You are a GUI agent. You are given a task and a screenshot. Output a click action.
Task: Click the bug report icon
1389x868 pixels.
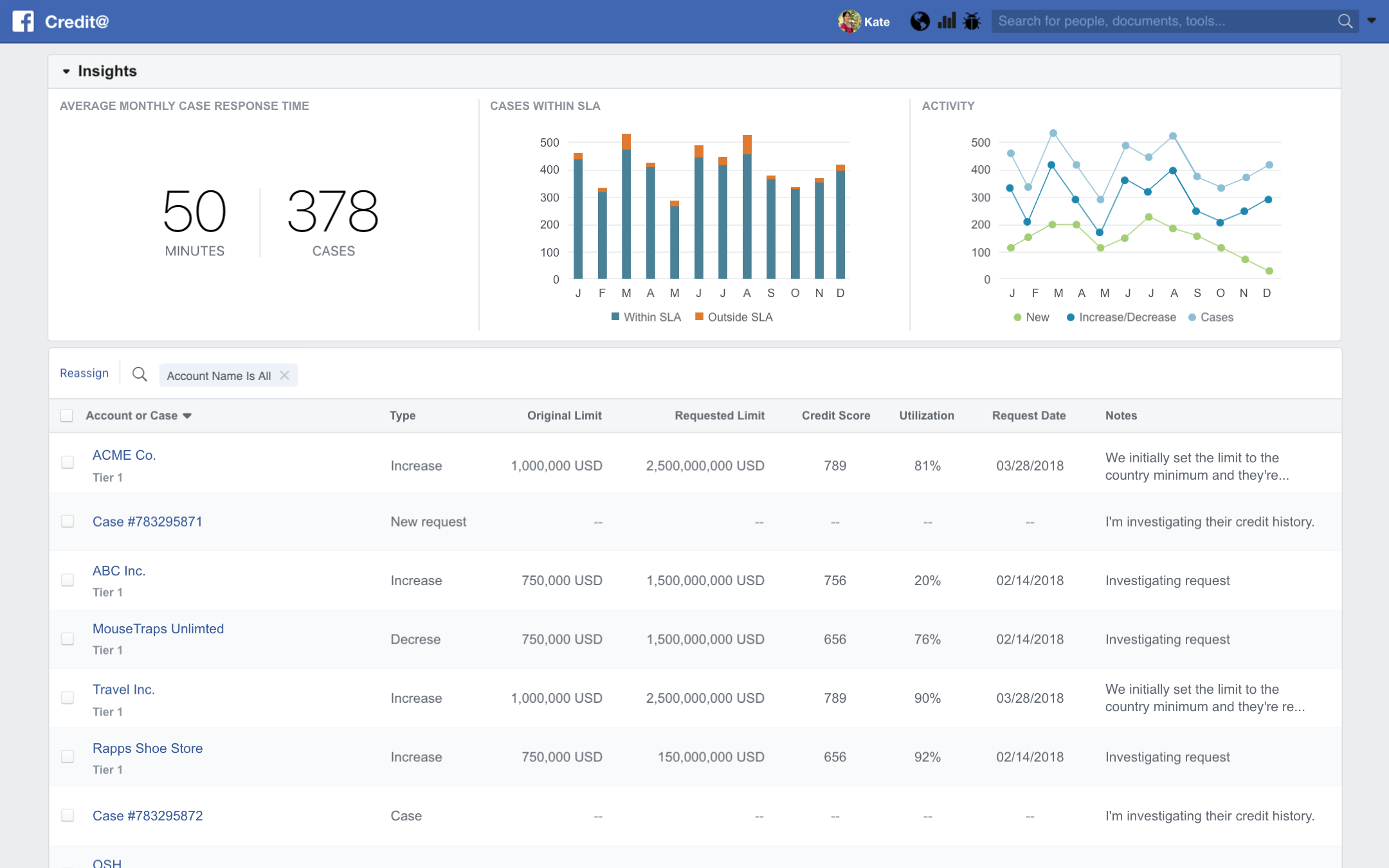click(x=972, y=21)
